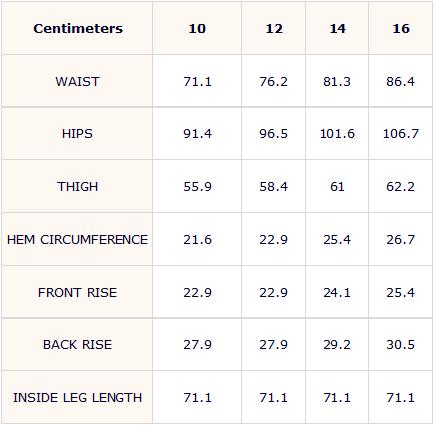This screenshot has width=436, height=427.
Task: Select hips value 101.6 for size 14
Action: tap(337, 134)
